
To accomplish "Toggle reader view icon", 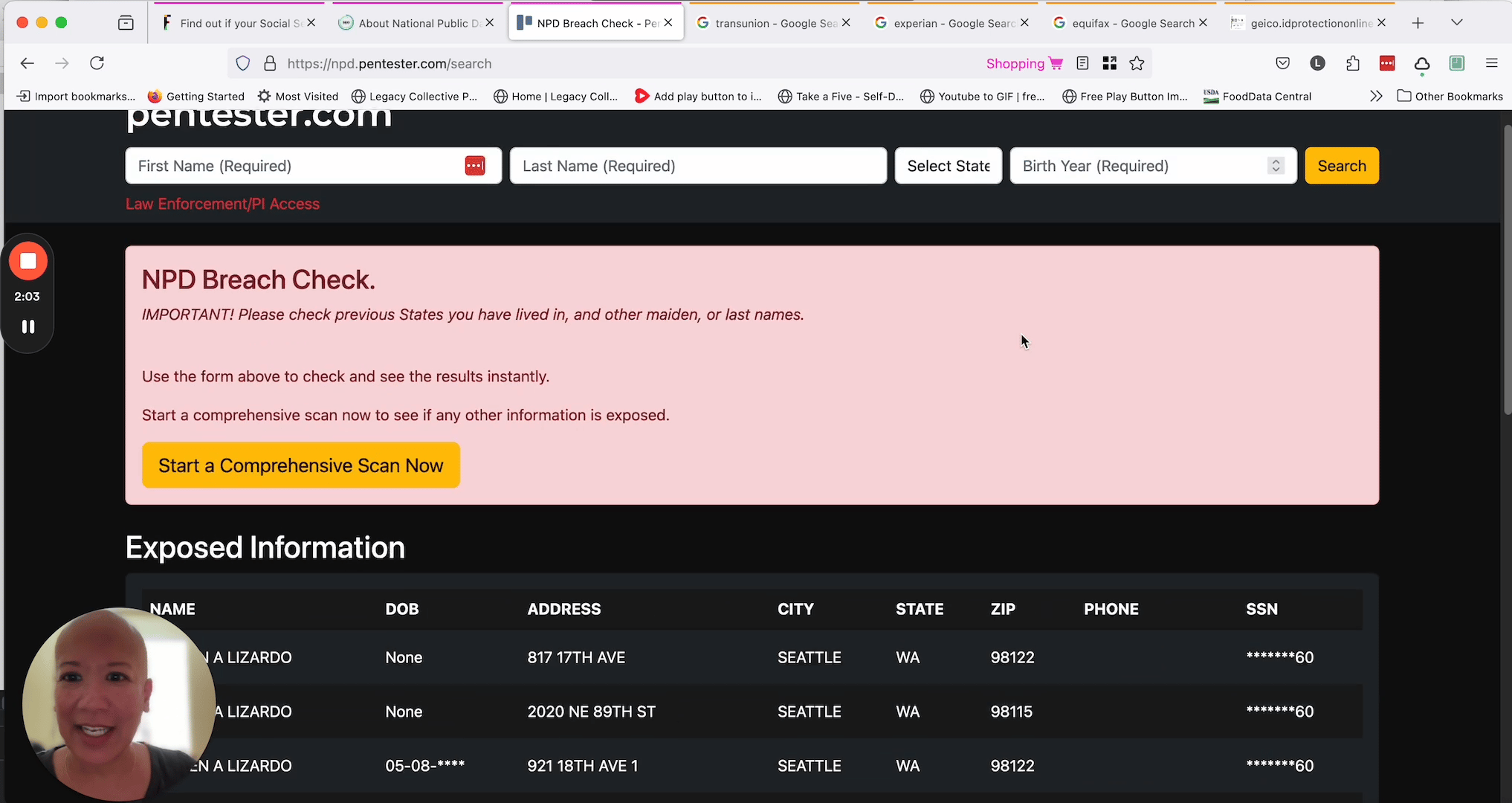I will (1082, 63).
